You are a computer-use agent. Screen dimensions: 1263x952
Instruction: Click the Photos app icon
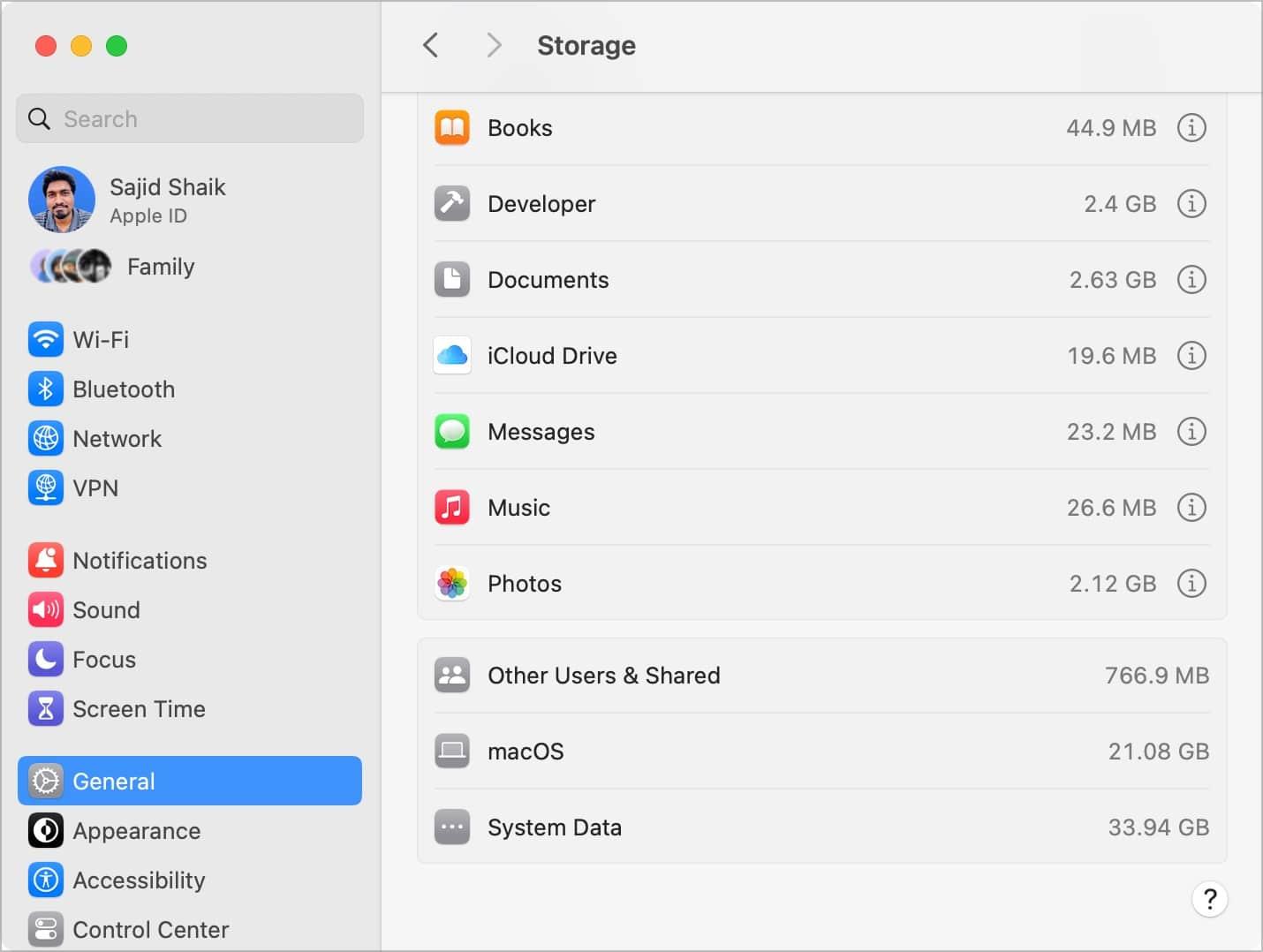point(452,584)
